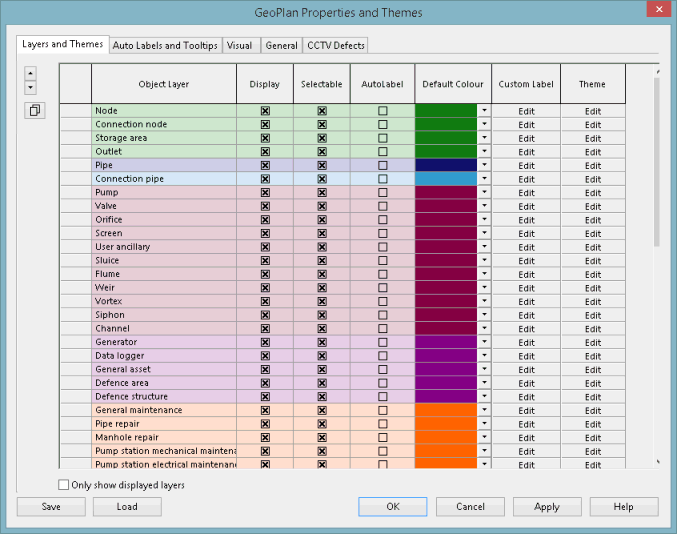Viewport: 677px width, 534px height.
Task: Click the copy layers icon button
Action: [x=35, y=111]
